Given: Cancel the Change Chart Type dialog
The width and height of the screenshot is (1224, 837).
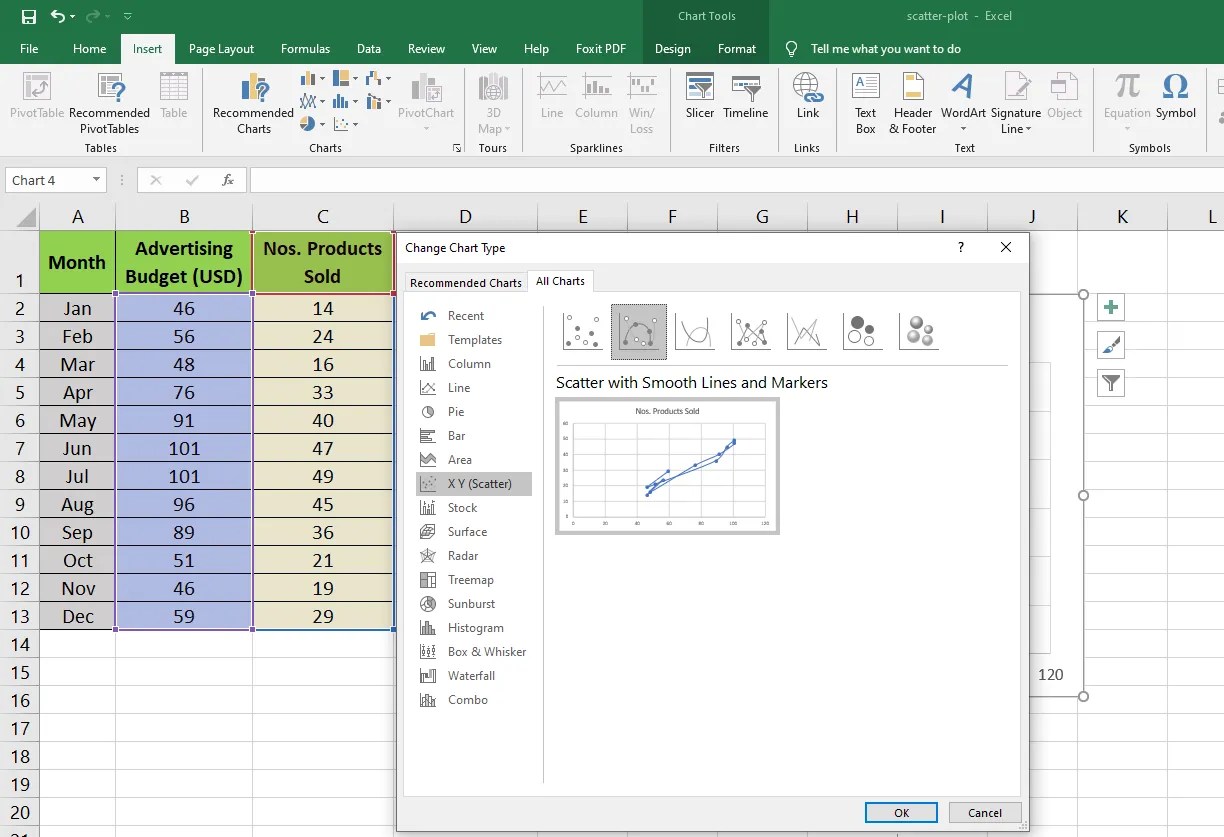Looking at the screenshot, I should tap(984, 812).
